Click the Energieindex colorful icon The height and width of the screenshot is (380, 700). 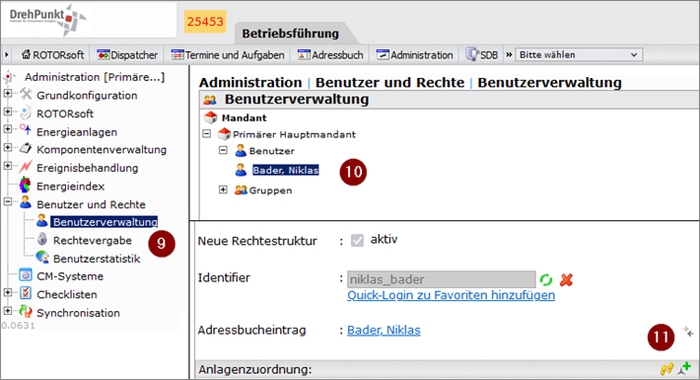(x=25, y=185)
